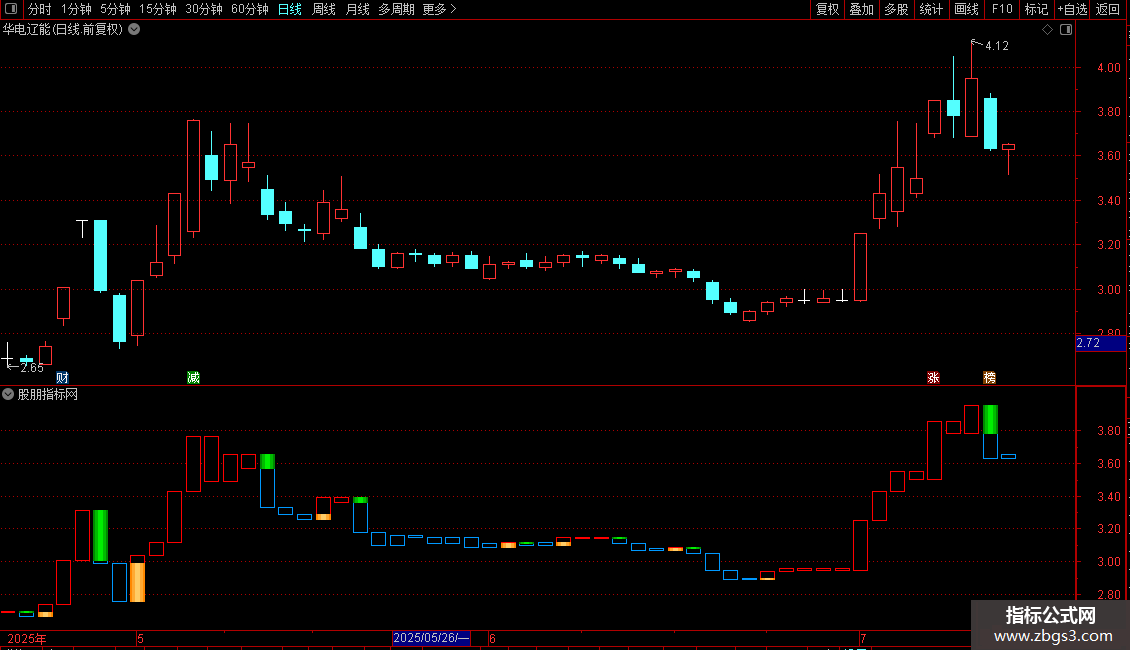The width and height of the screenshot is (1130, 650).
Task: Click the 返回 back button
Action: (1108, 9)
